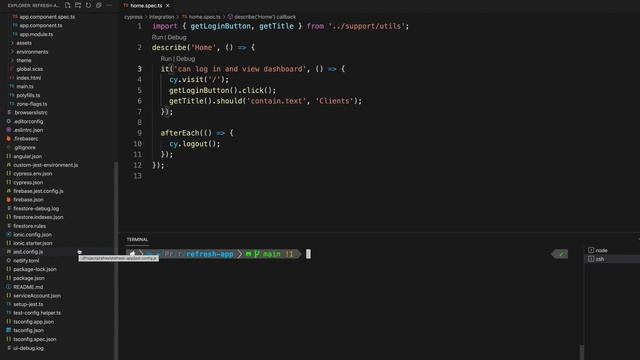This screenshot has width=640, height=360.
Task: Open .firebaserc file
Action: tap(26, 139)
